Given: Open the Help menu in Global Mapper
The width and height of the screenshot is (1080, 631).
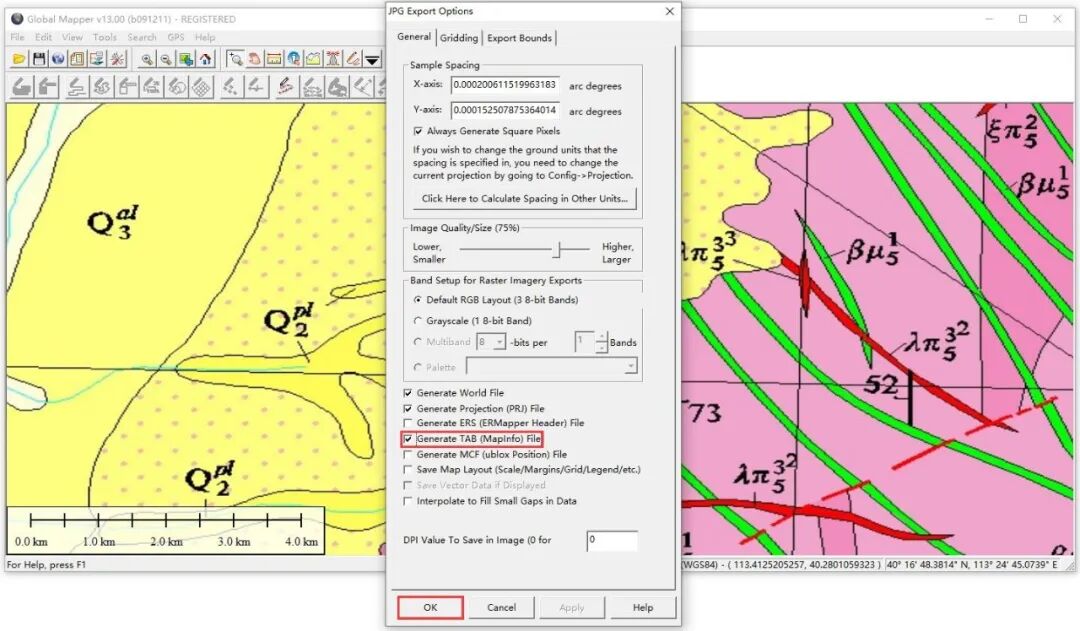Looking at the screenshot, I should pyautogui.click(x=205, y=37).
